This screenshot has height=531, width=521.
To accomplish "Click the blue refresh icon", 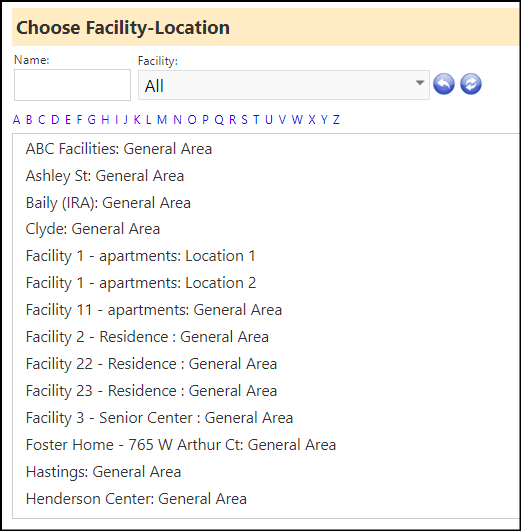I will [x=471, y=84].
